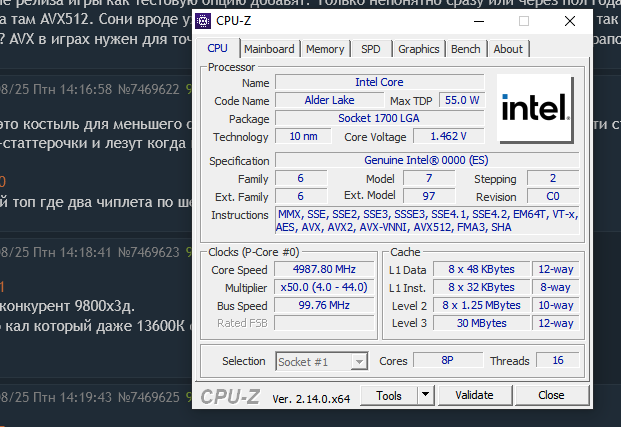Click the Technology value 10 nm
Image resolution: width=621 pixels, height=427 pixels.
tap(303, 136)
